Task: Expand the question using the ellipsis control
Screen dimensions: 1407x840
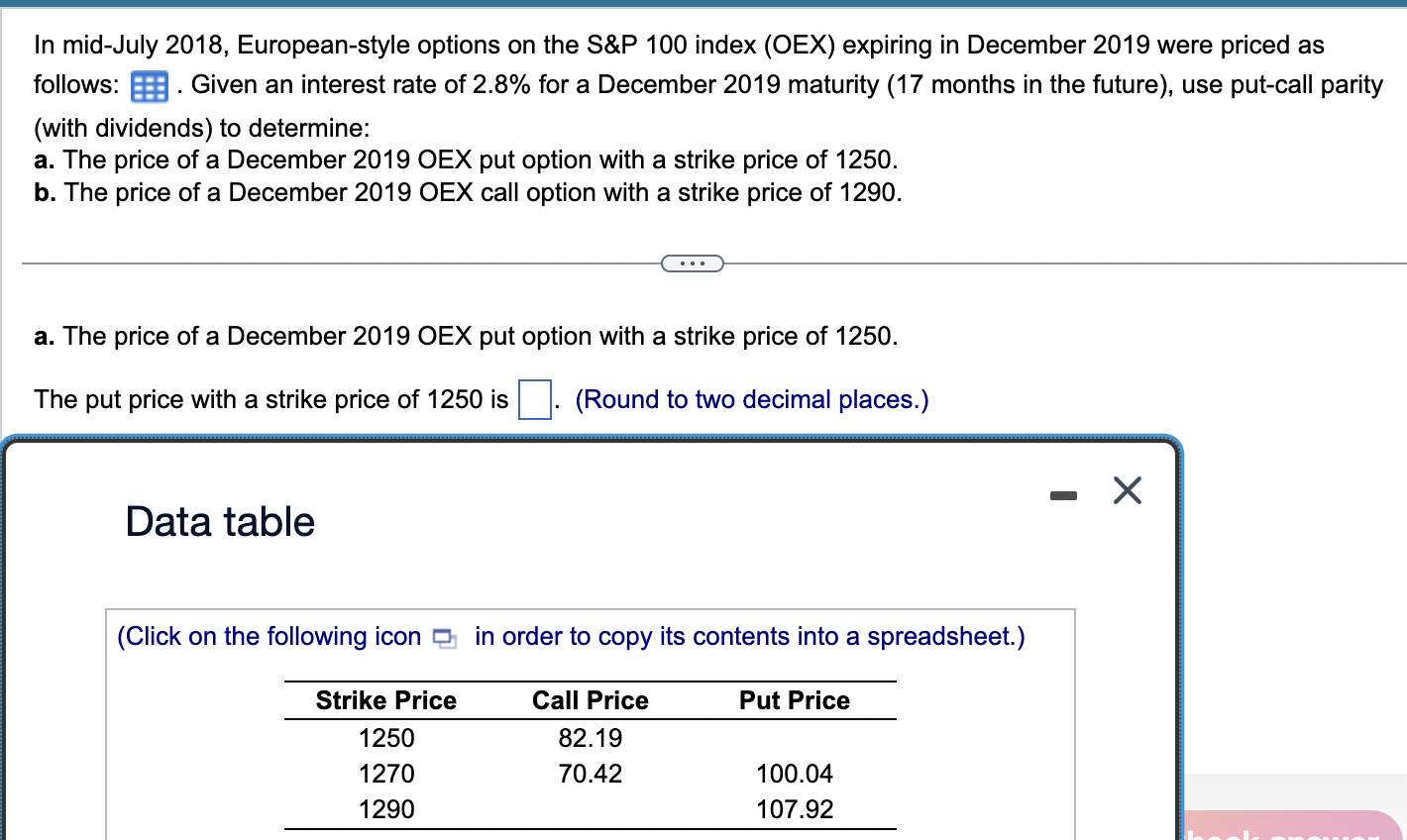Action: (692, 262)
